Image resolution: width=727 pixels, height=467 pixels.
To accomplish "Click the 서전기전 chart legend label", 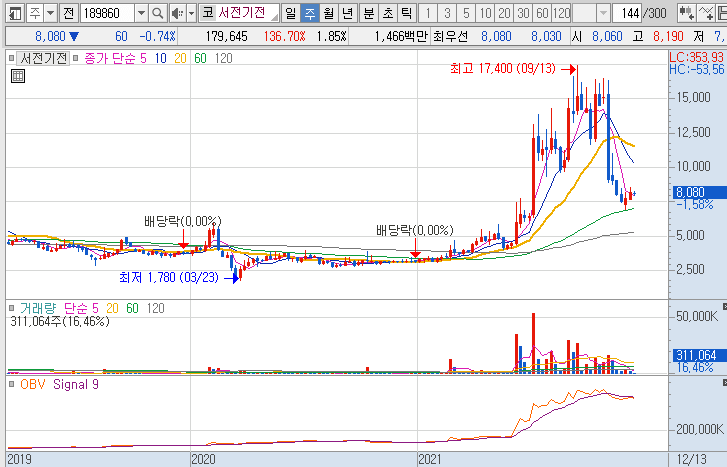I will [x=44, y=58].
